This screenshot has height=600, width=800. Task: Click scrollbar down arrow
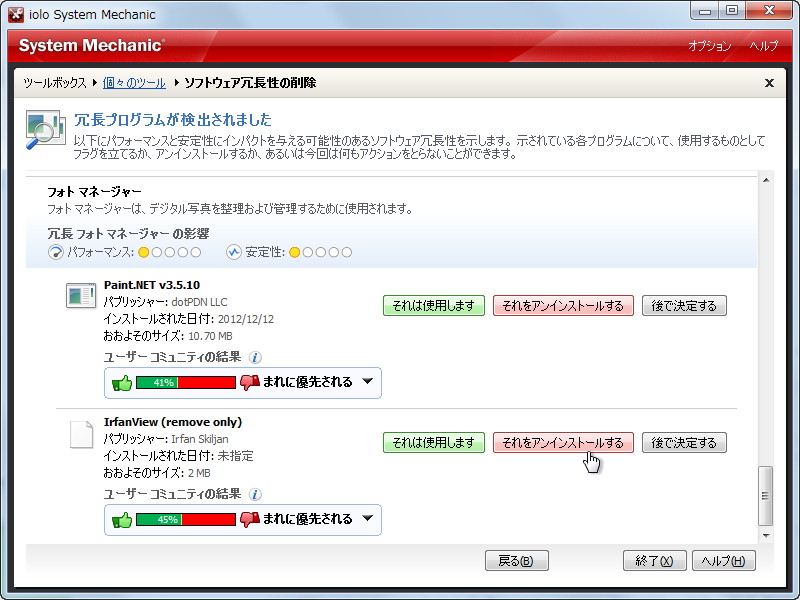(x=766, y=536)
